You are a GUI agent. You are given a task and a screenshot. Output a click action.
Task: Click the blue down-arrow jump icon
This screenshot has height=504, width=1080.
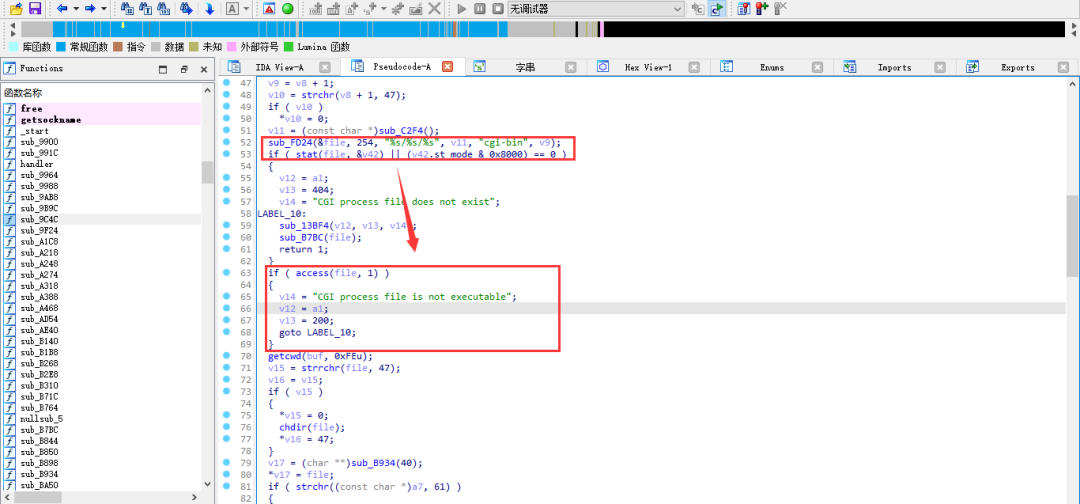click(209, 8)
